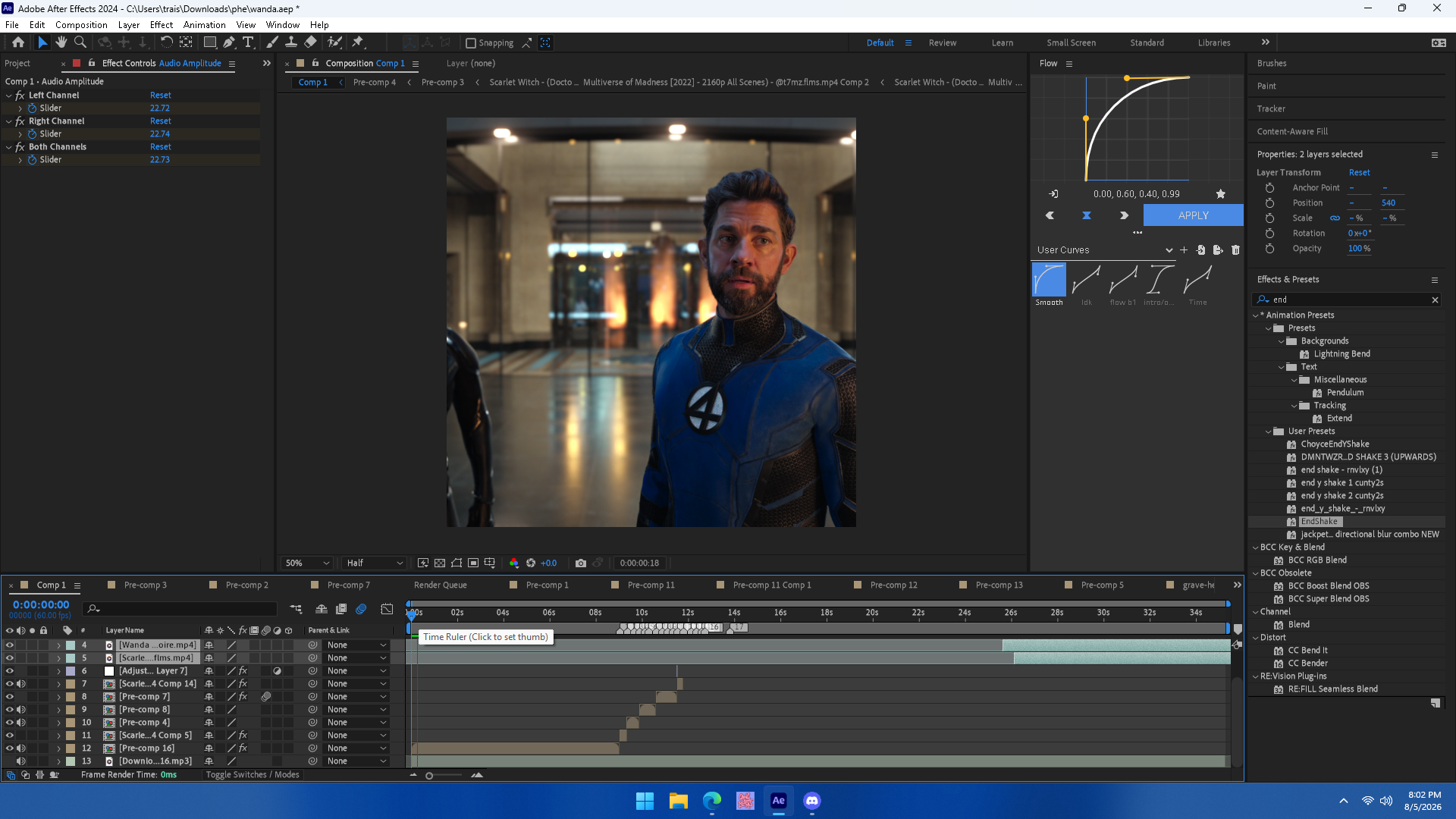Select the Zoom tool
The image size is (1456, 819).
pos(80,42)
